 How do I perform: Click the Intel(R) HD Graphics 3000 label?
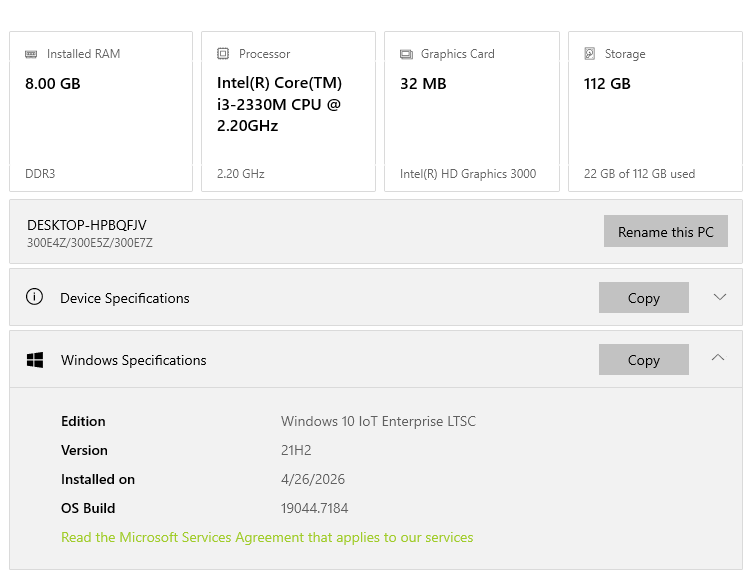pos(468,174)
